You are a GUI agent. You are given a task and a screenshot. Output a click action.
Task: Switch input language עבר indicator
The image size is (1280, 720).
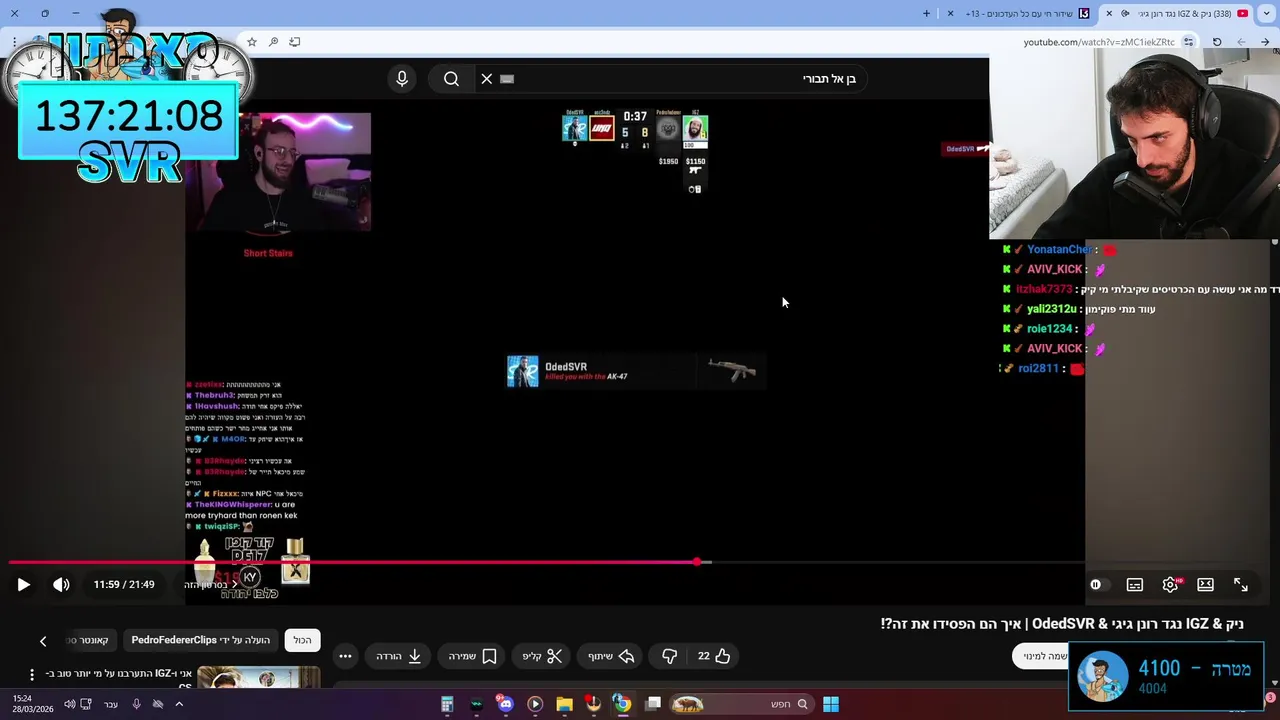111,704
